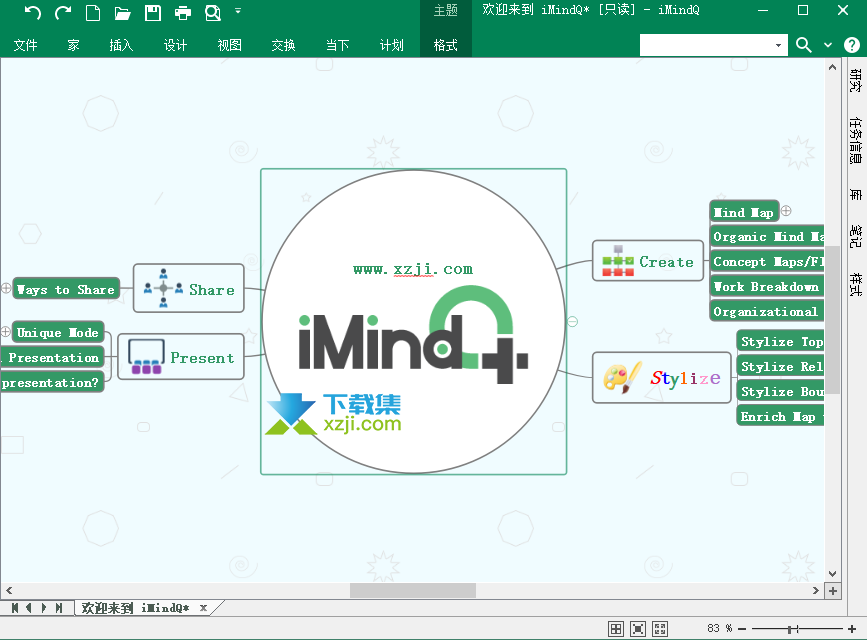This screenshot has height=640, width=867.
Task: Toggle the first grid view button in status bar
Action: [616, 628]
